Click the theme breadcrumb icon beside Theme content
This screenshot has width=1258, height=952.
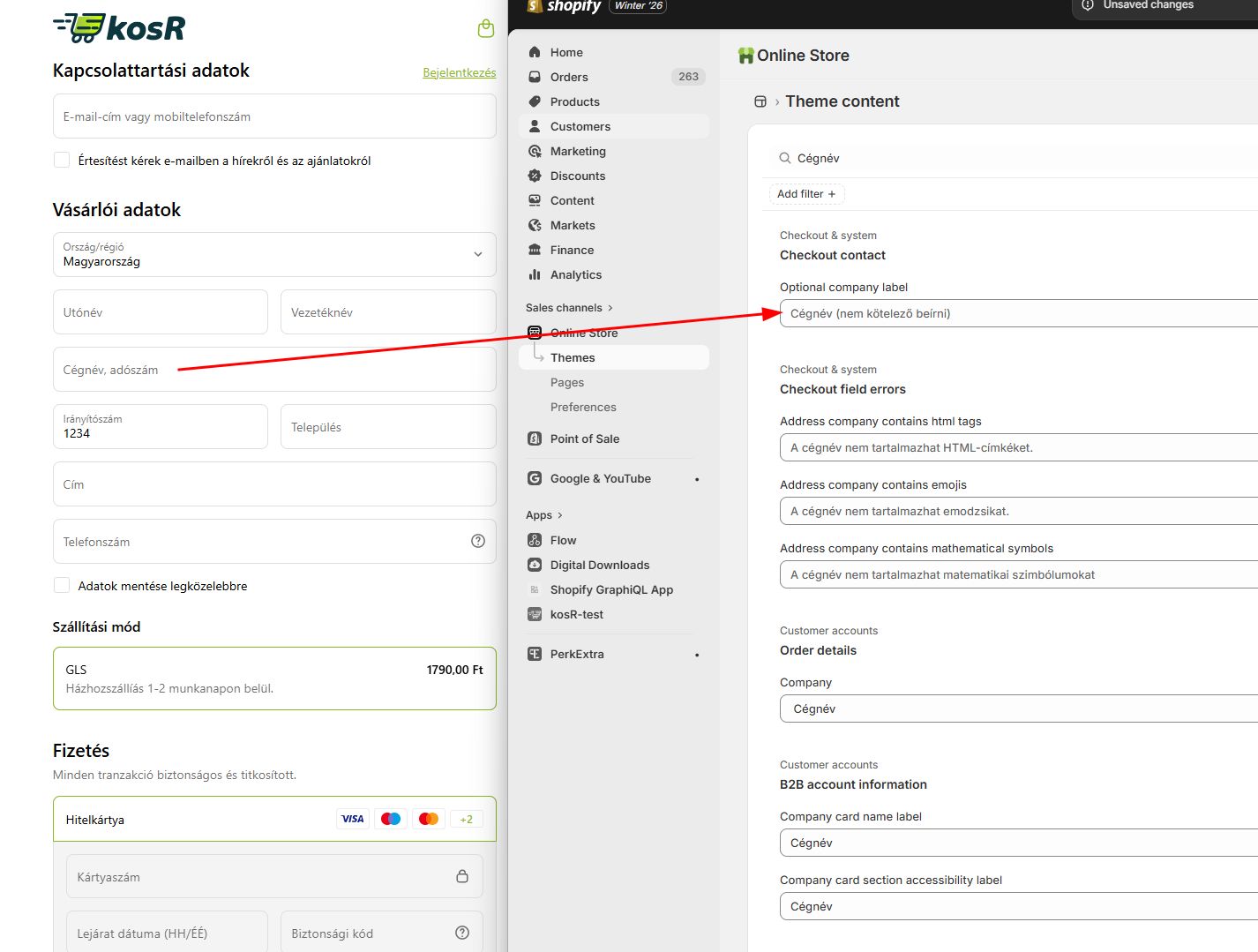click(x=760, y=101)
